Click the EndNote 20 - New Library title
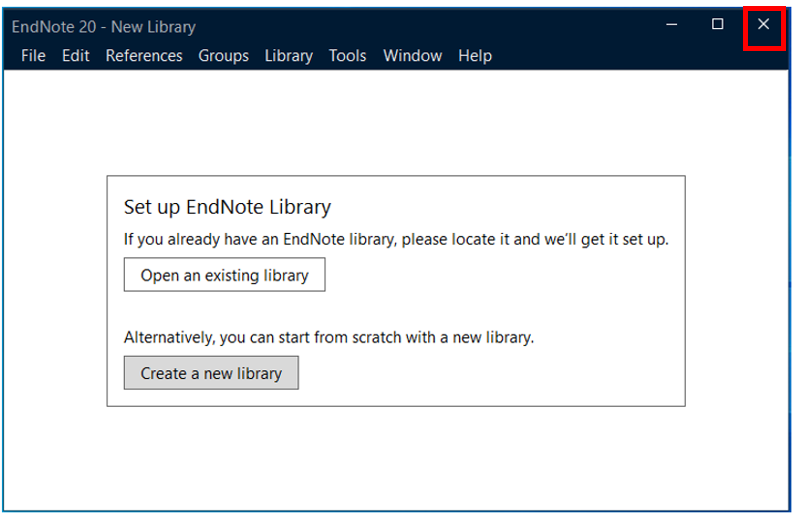This screenshot has height=520, width=798. 104,26
